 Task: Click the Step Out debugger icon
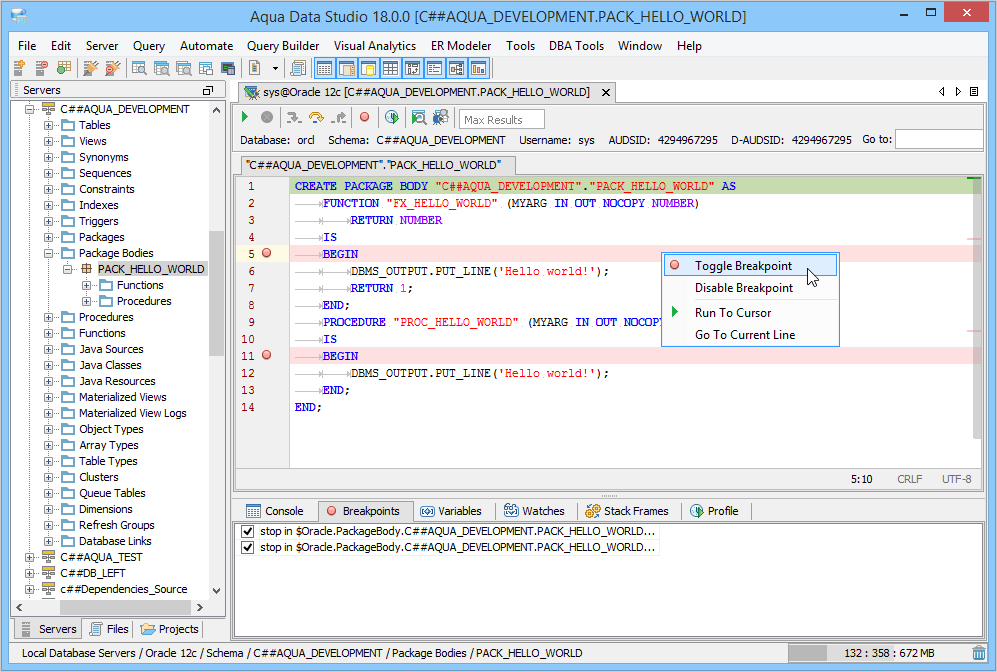point(340,118)
